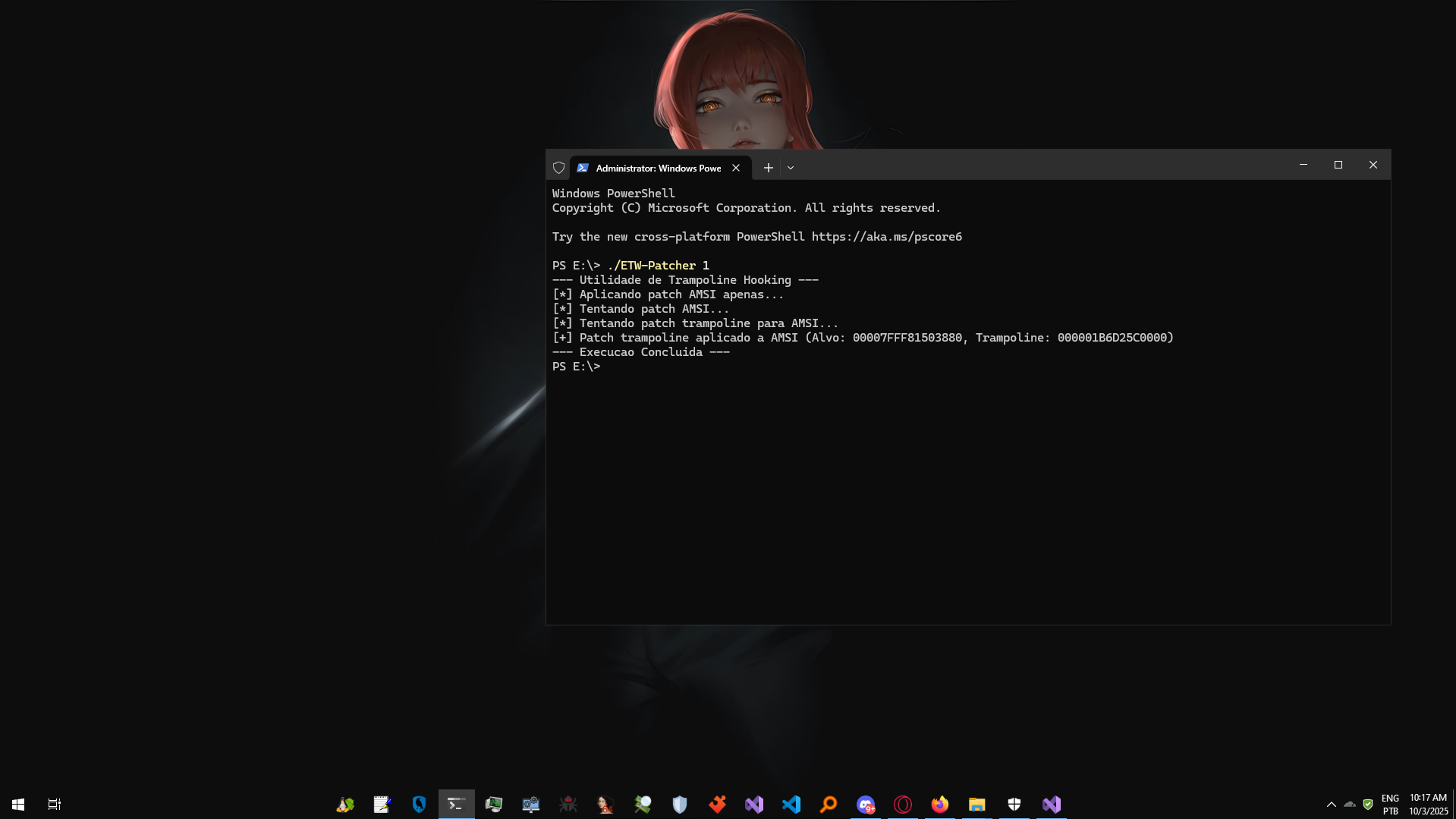Click the last PS E:\> prompt
The width and height of the screenshot is (1456, 819).
(x=576, y=367)
